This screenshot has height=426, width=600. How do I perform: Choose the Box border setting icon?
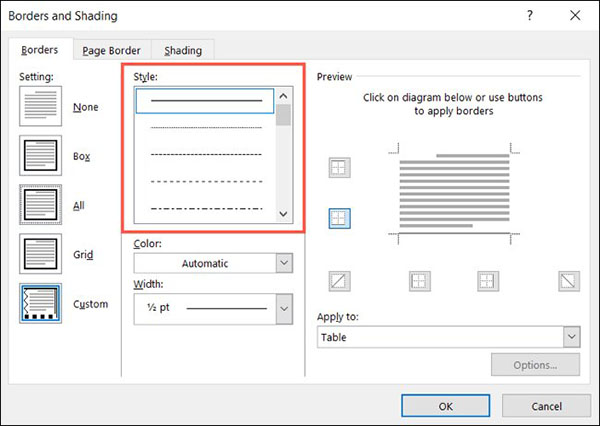coord(40,155)
